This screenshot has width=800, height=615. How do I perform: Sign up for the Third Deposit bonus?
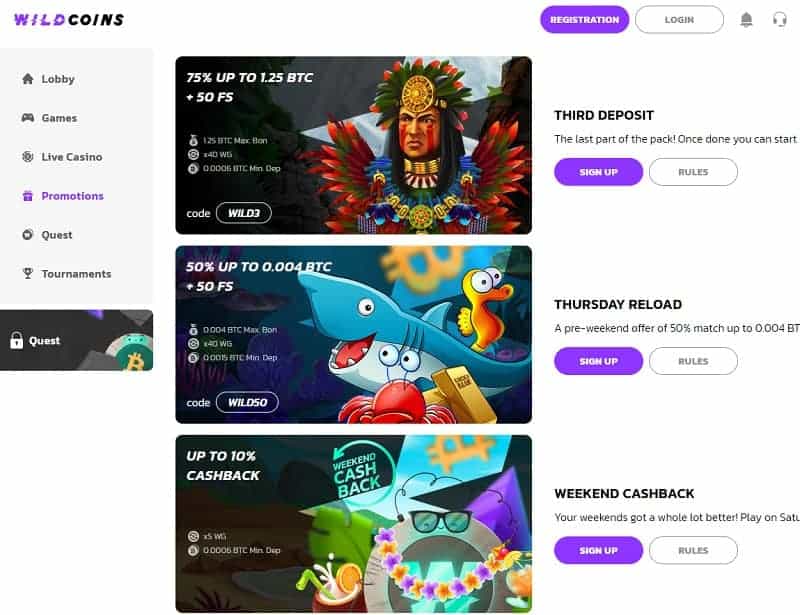click(x=598, y=172)
